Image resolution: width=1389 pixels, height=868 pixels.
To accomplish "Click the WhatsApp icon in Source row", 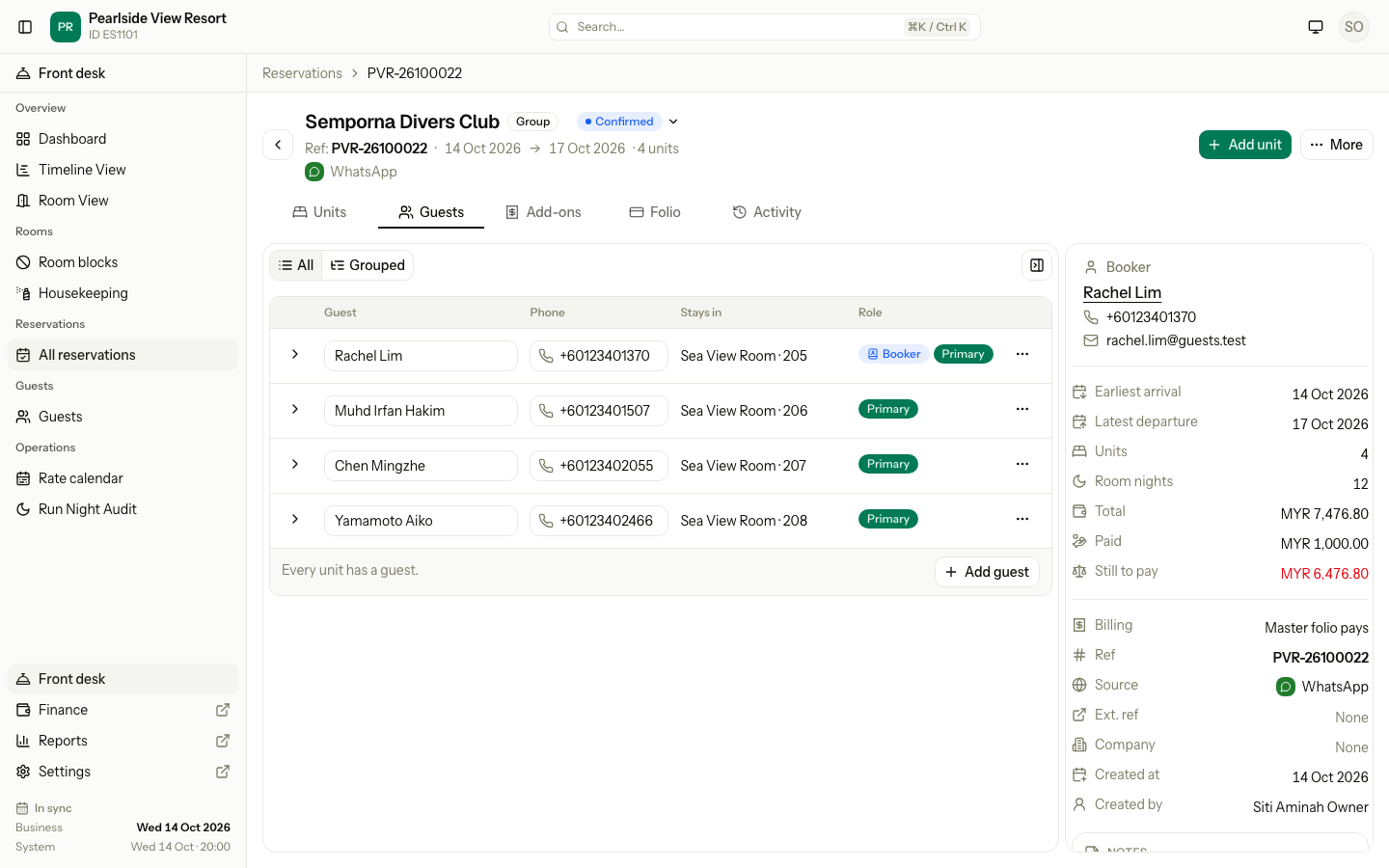I will coord(1286,687).
